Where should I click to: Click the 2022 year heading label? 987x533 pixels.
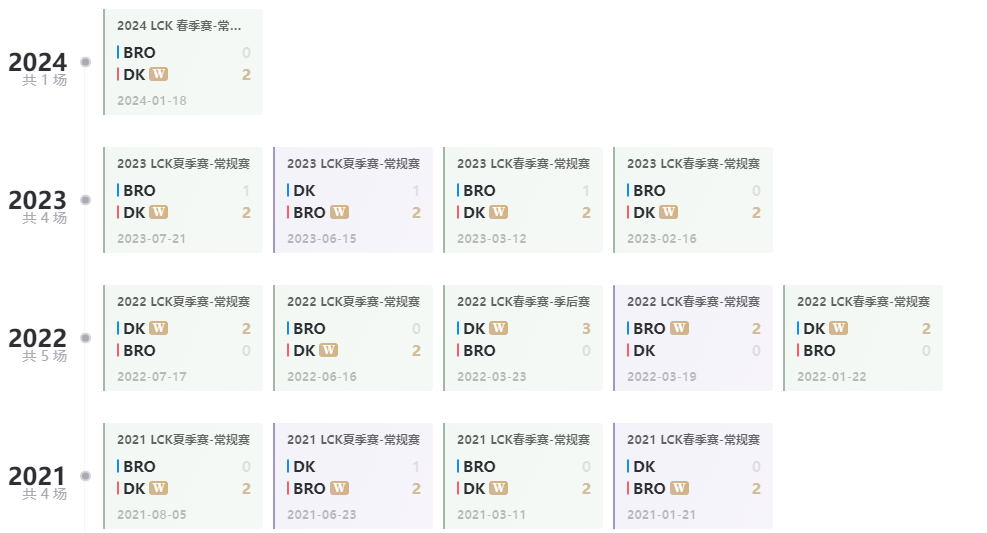(37, 338)
